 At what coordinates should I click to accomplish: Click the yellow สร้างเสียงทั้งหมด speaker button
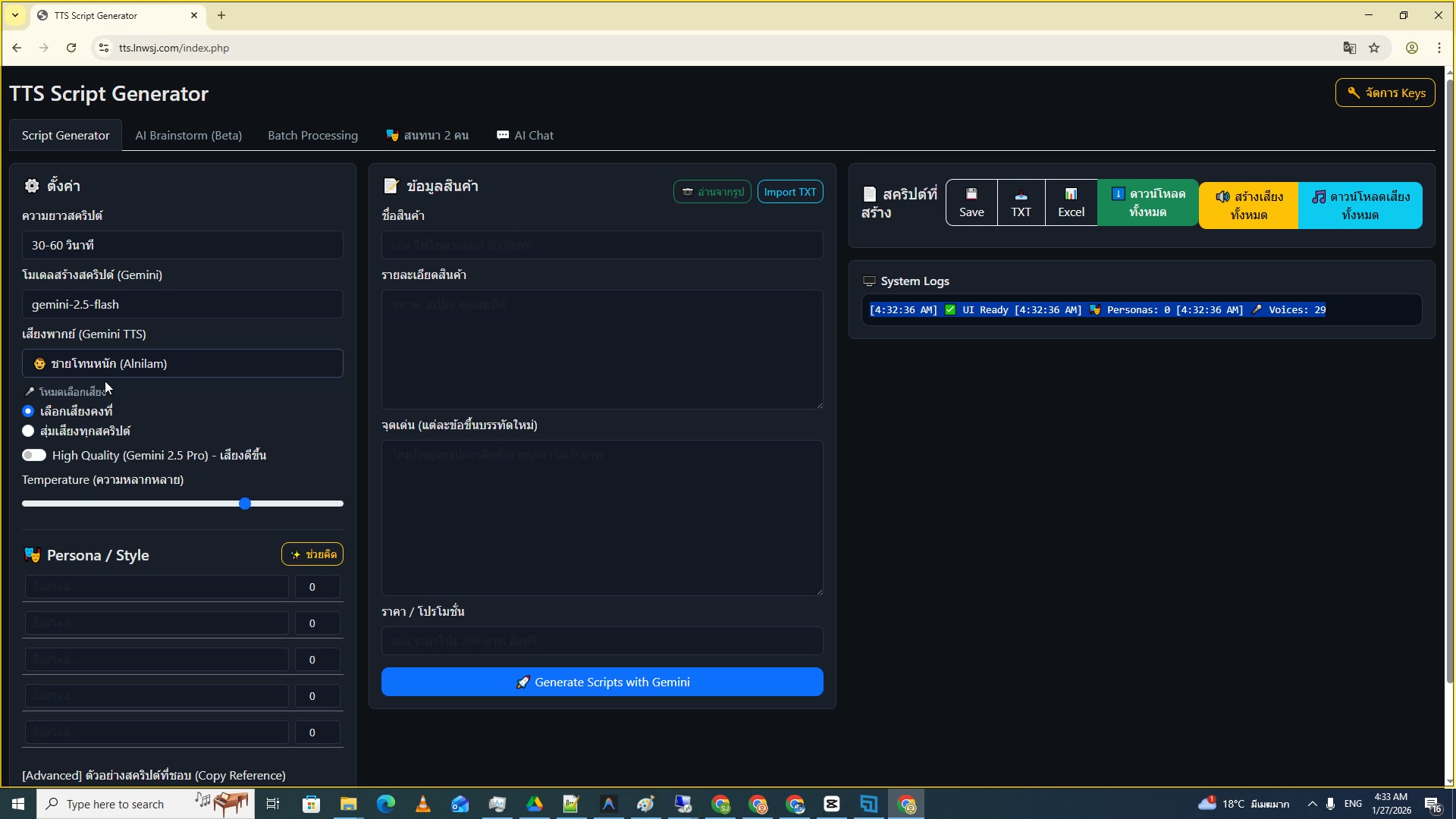(1248, 205)
